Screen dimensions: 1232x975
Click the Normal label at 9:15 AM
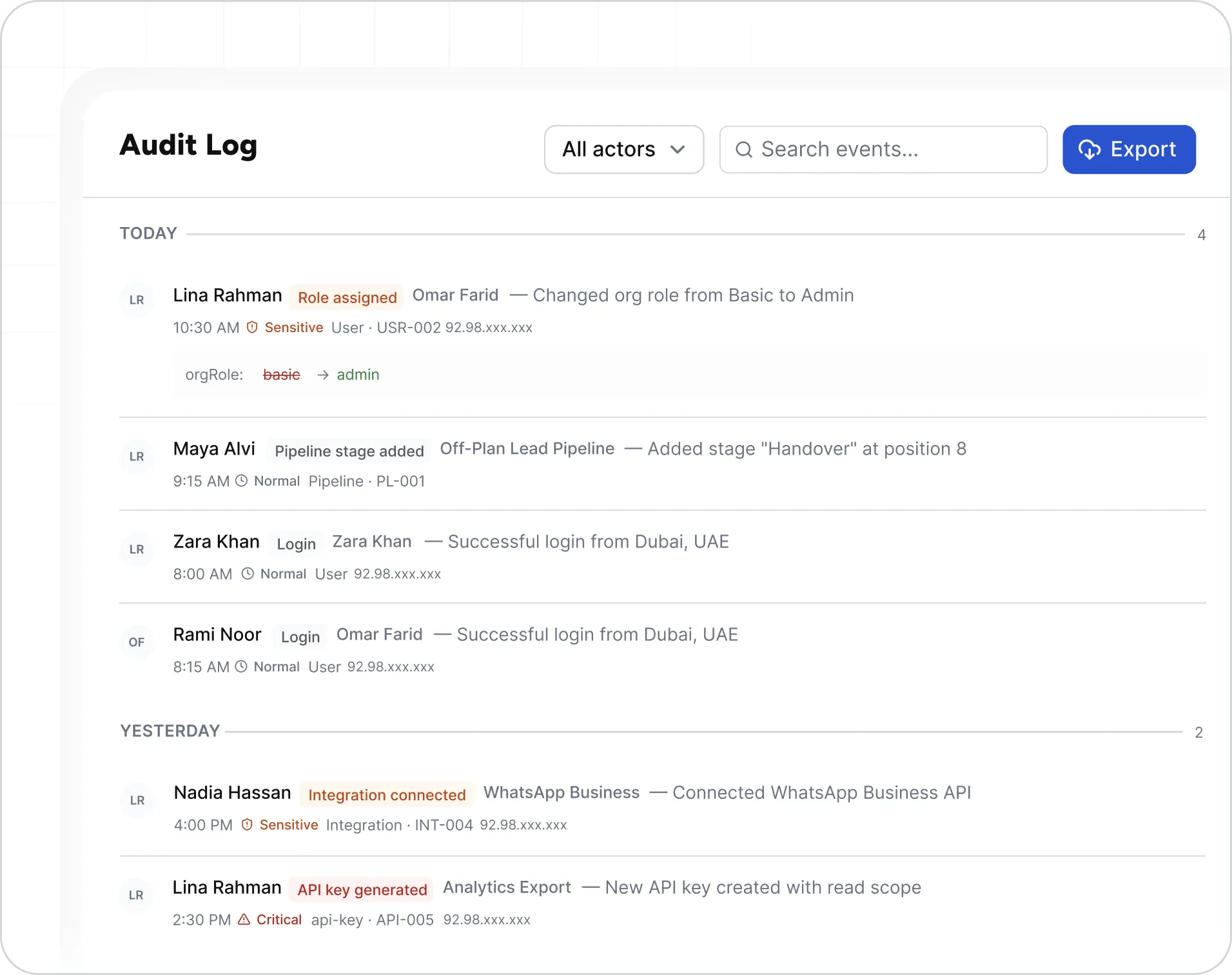[x=277, y=481]
